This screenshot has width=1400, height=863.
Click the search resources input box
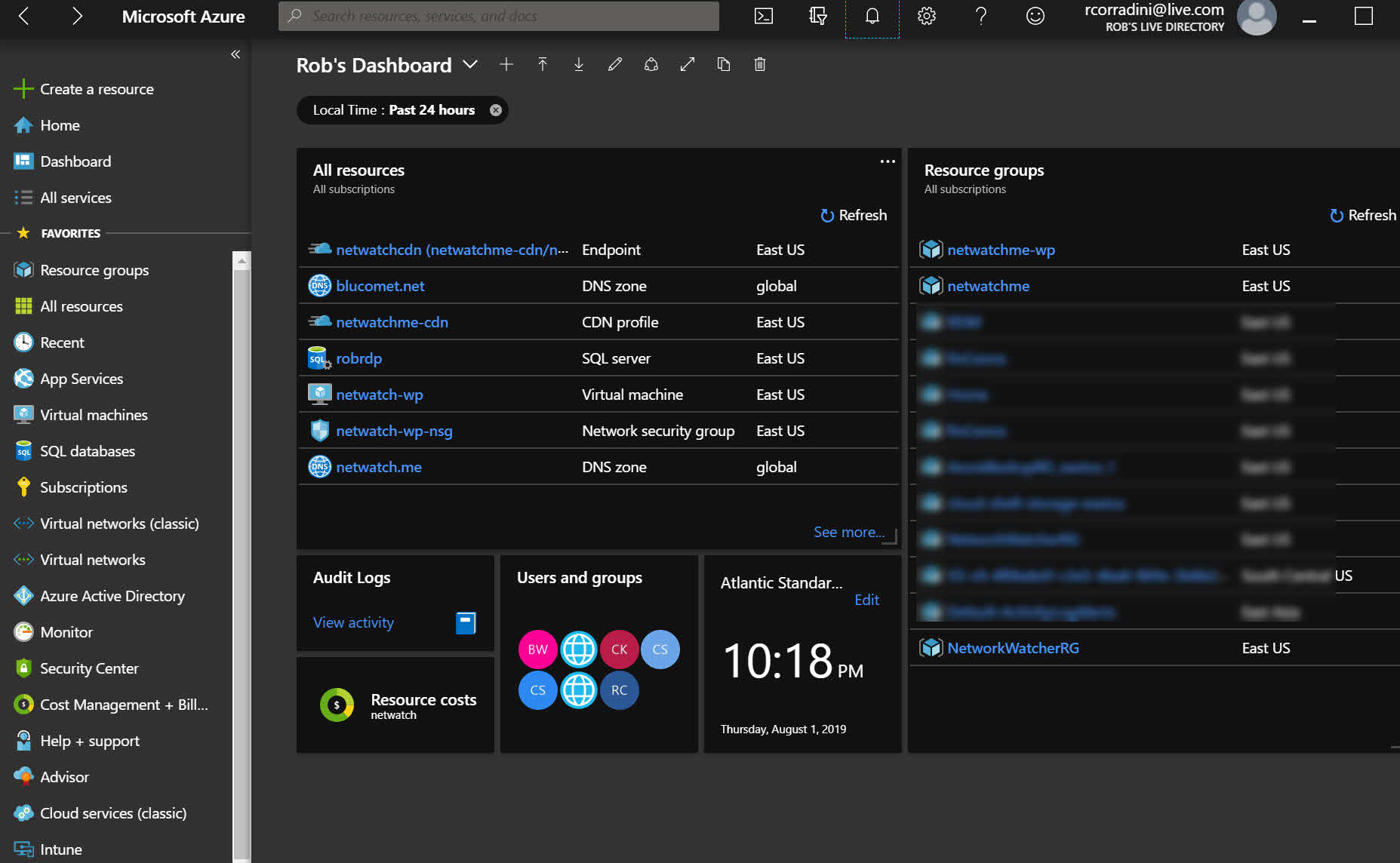point(499,16)
